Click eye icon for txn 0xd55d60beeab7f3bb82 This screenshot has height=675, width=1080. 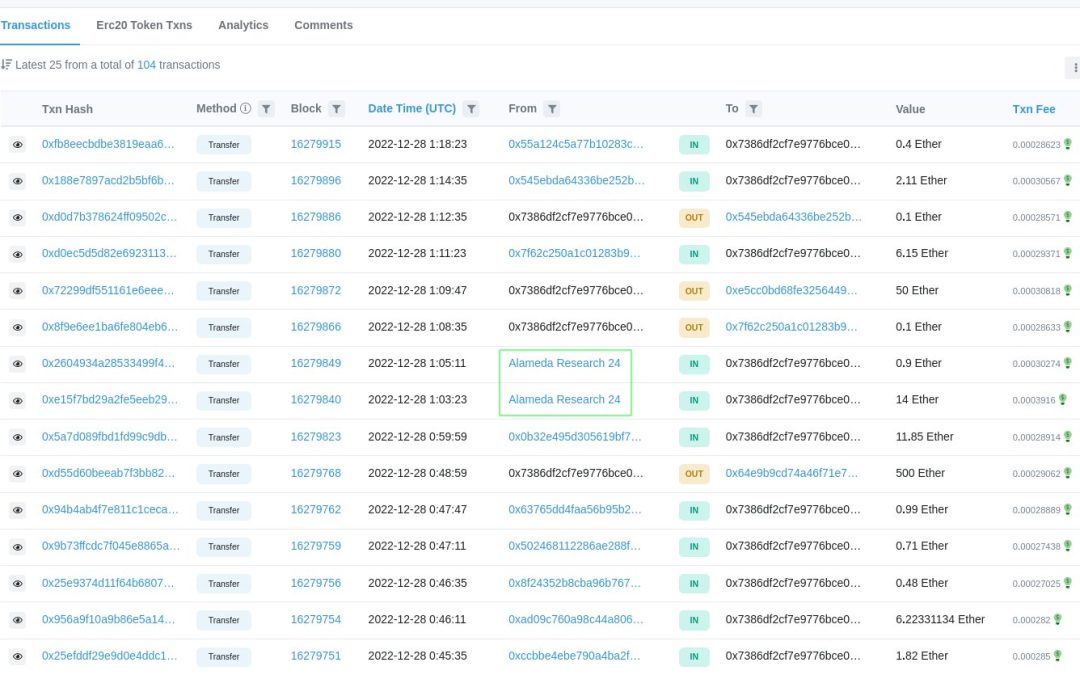(17, 474)
